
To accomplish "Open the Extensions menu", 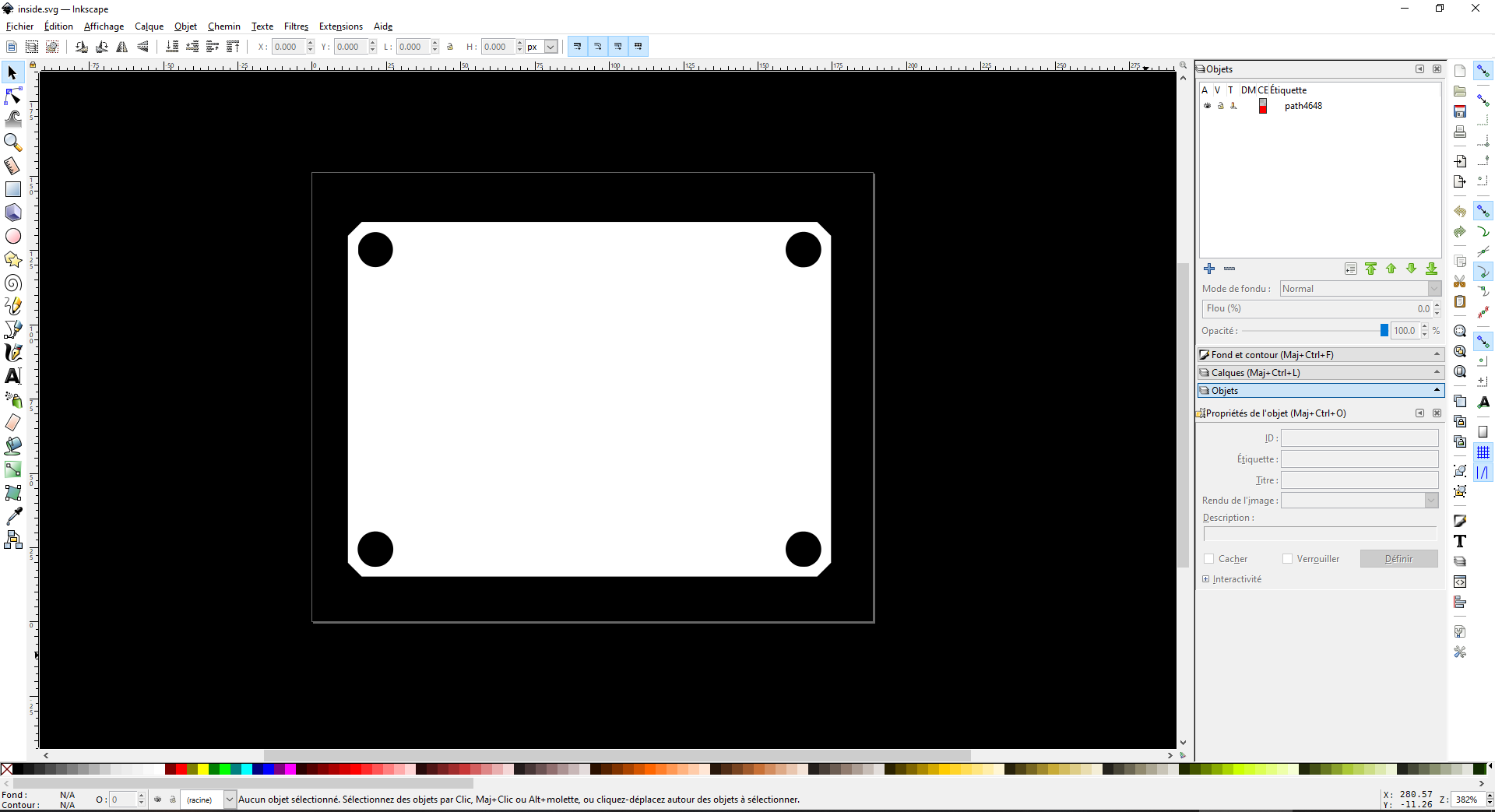I will [x=341, y=26].
